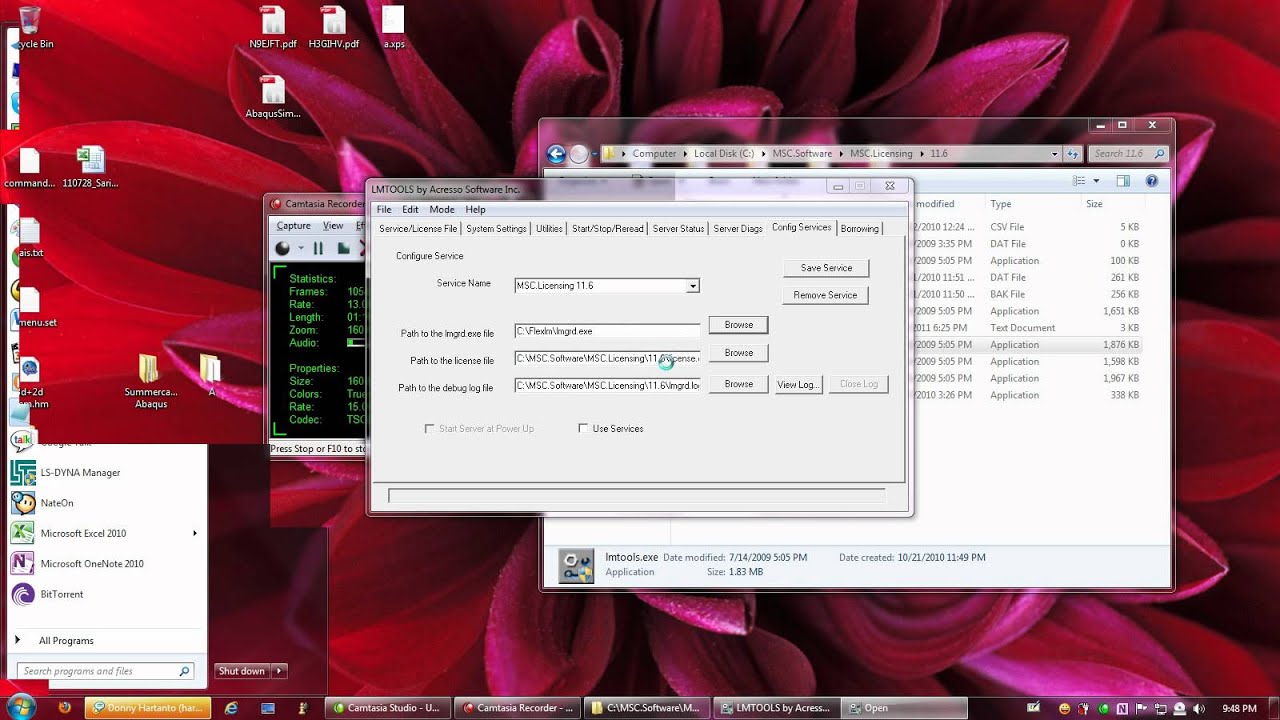Click the View Log button

(798, 384)
